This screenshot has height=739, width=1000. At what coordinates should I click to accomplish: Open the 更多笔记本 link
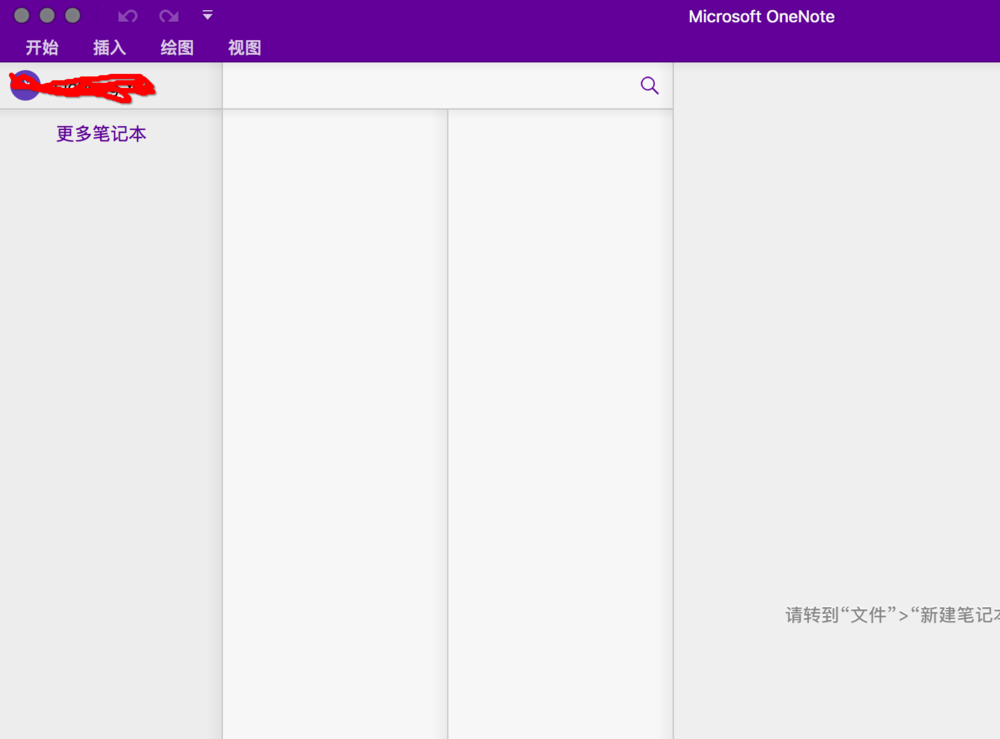point(101,134)
